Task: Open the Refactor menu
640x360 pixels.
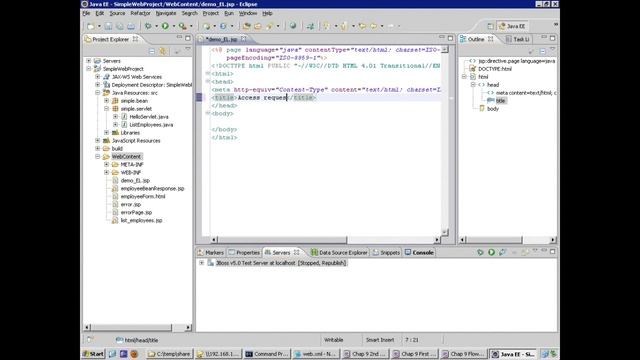Action: [x=140, y=13]
